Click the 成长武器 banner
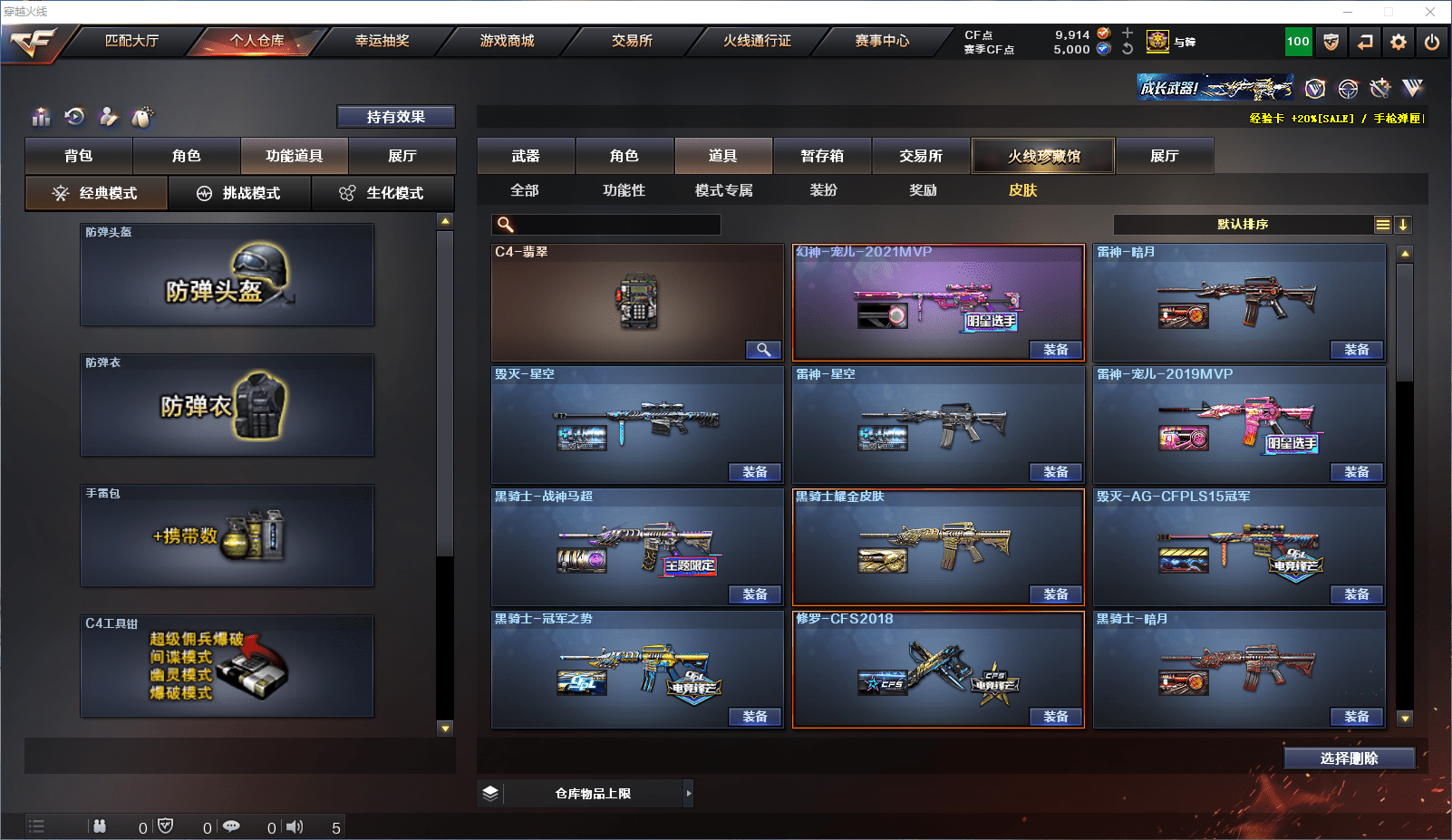 [1215, 88]
